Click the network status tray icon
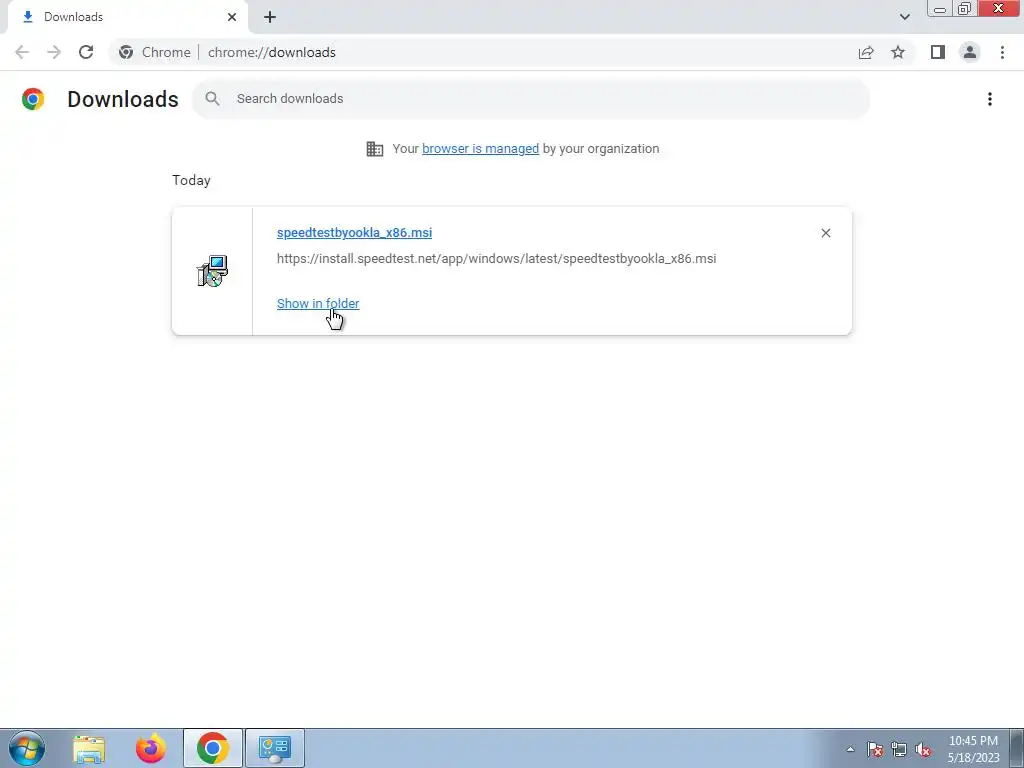The width and height of the screenshot is (1024, 768). point(899,749)
